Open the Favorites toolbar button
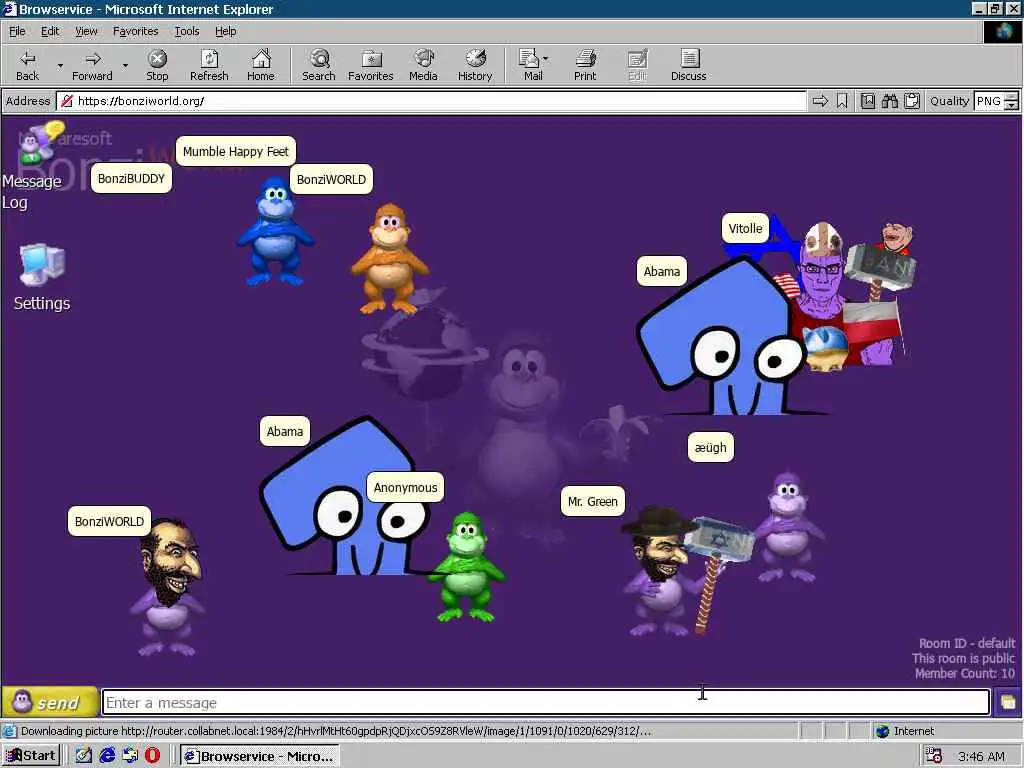1024x768 pixels. (x=371, y=65)
